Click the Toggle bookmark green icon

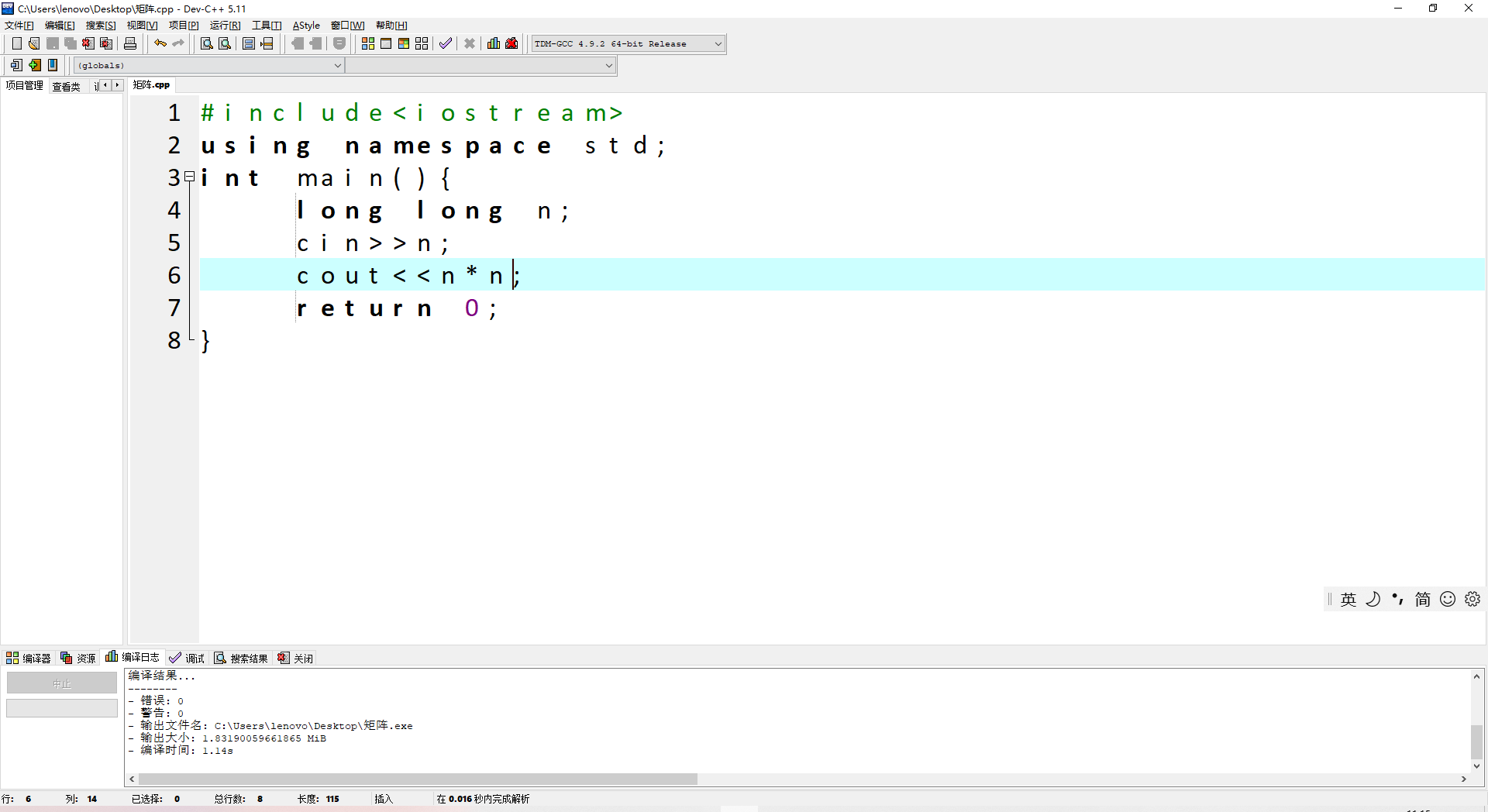tap(35, 65)
